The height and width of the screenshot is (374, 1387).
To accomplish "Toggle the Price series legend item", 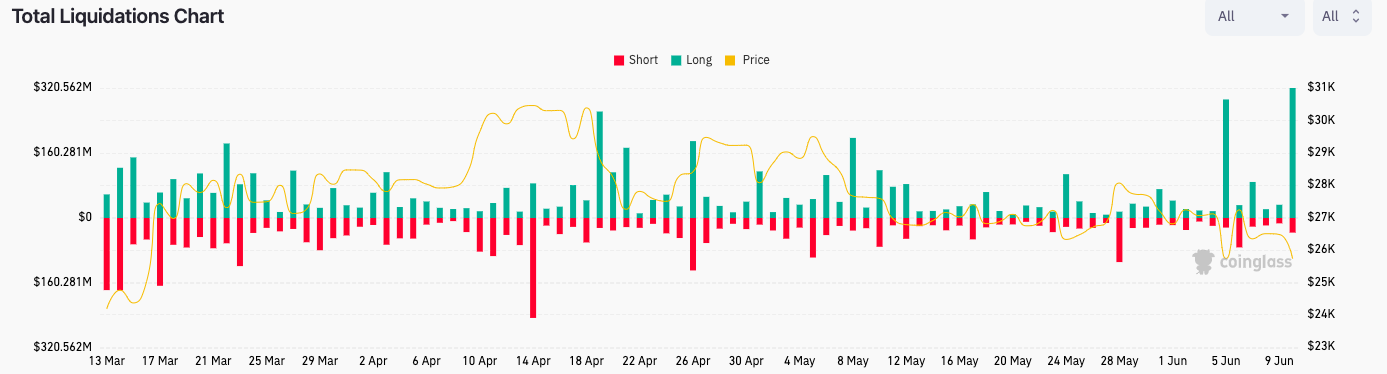I will click(748, 60).
